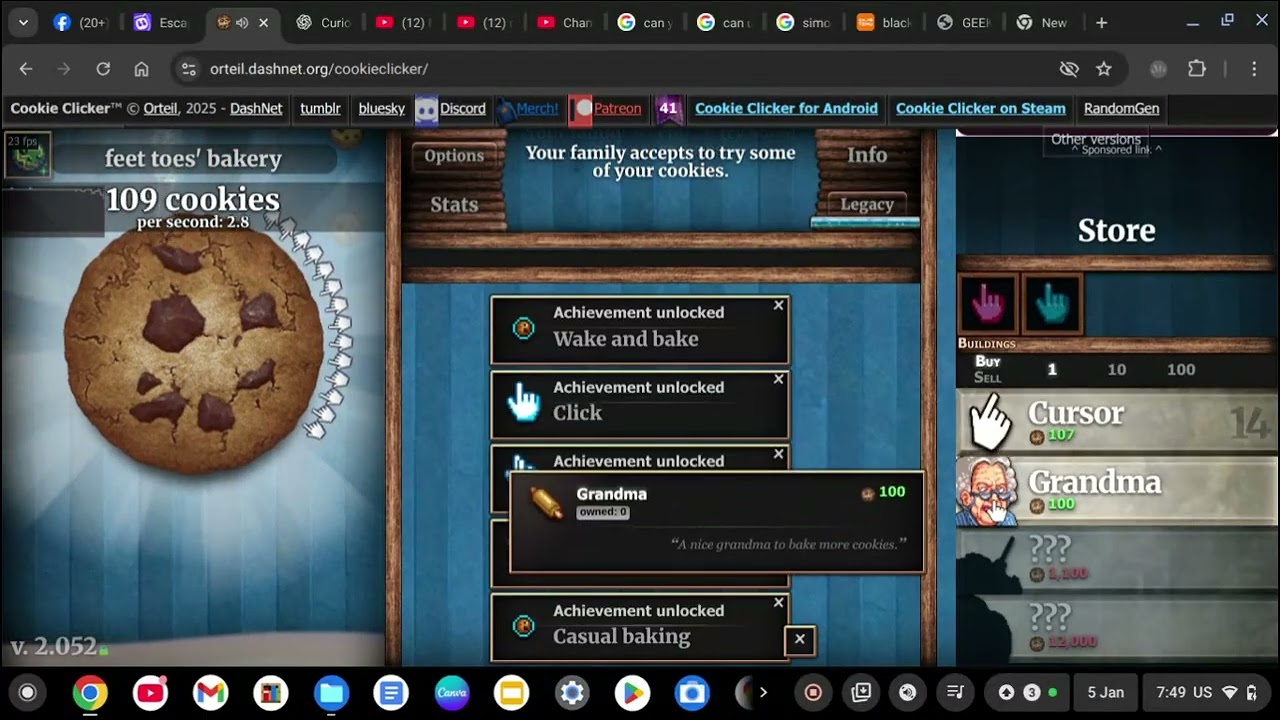View site information icon in address bar
The image size is (1280, 720).
pyautogui.click(x=188, y=69)
